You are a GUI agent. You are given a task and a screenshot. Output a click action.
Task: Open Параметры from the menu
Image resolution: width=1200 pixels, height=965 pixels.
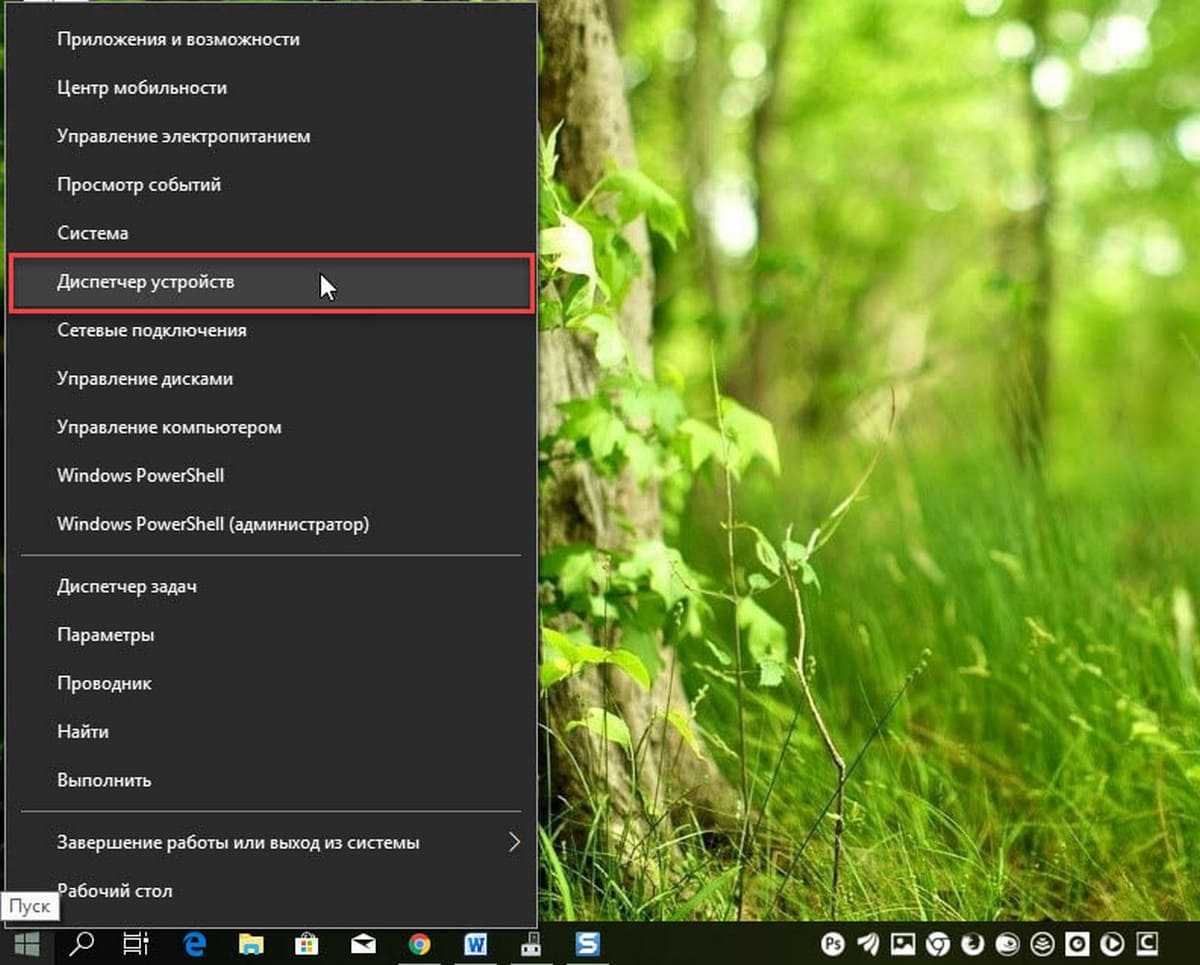point(106,635)
